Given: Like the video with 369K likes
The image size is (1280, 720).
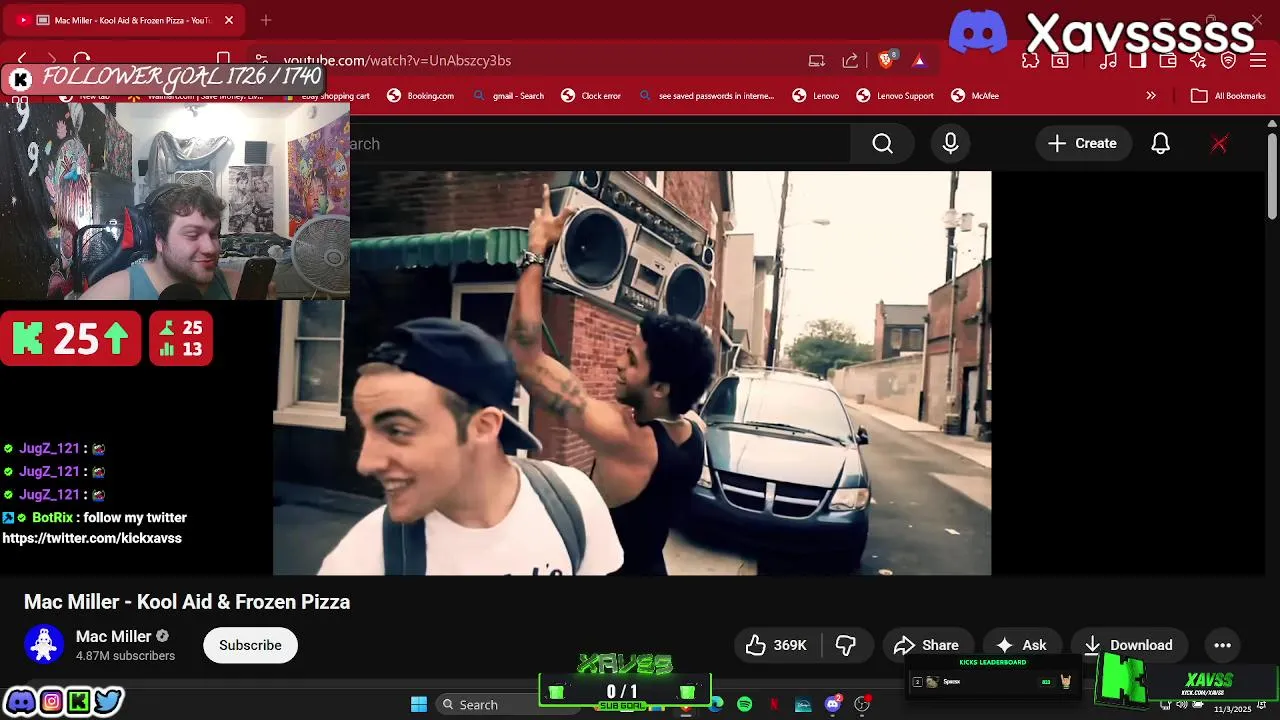Looking at the screenshot, I should pyautogui.click(x=776, y=645).
